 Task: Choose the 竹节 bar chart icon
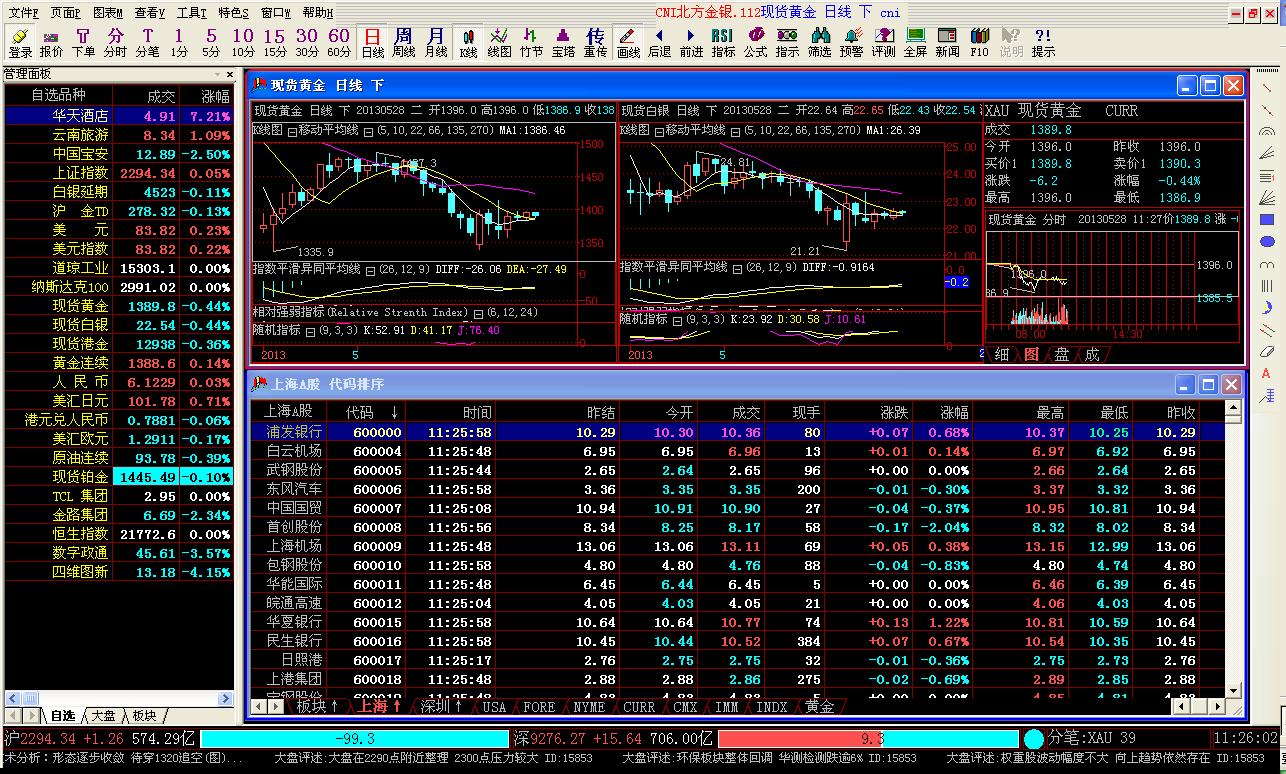pyautogui.click(x=532, y=42)
